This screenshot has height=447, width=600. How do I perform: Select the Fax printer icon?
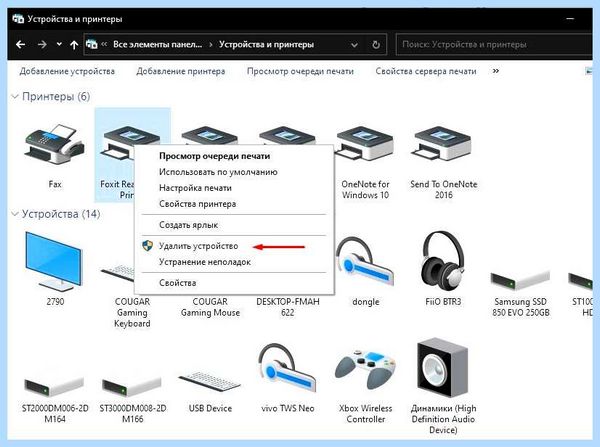pyautogui.click(x=55, y=145)
